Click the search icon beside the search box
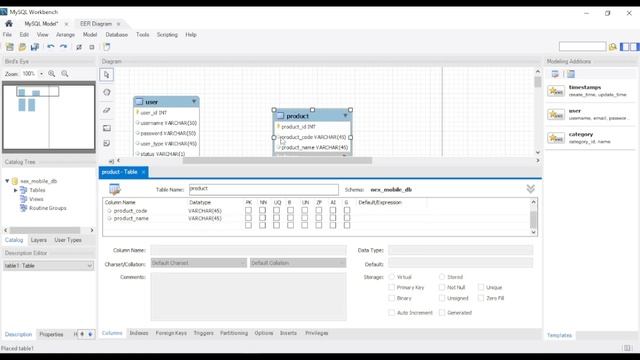Viewport: 640px width, 360px height. point(613,47)
